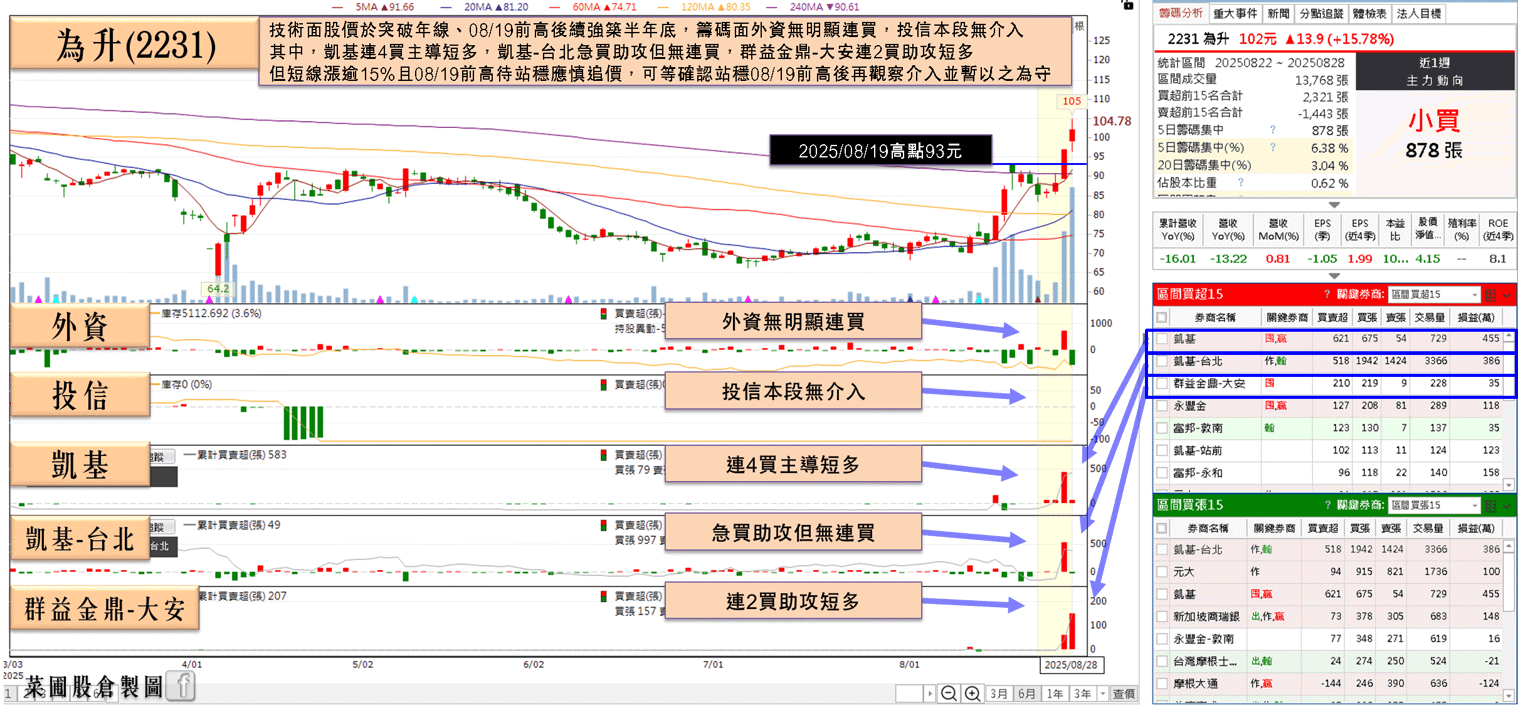Tick the checkbox for 凱基-站前 row
This screenshot has height=720, width=1518.
(x=1161, y=450)
